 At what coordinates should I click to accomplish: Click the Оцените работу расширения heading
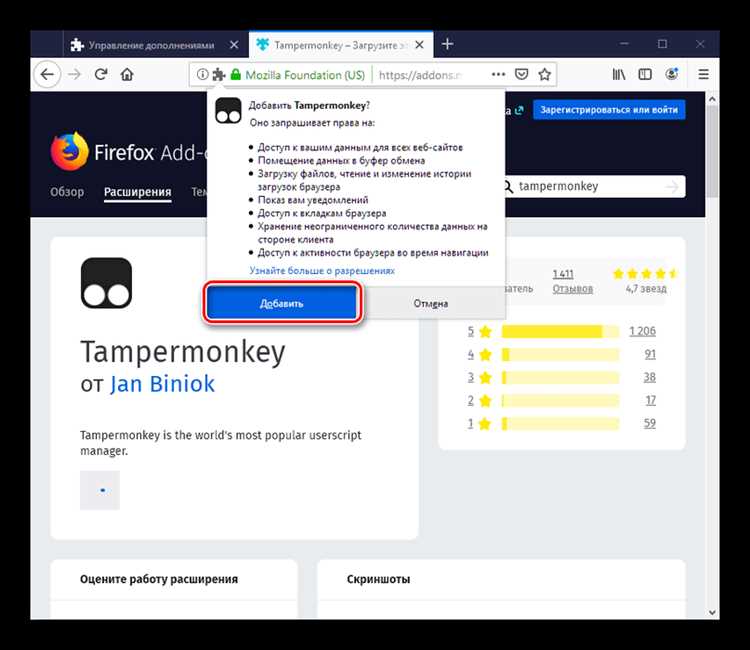pos(159,579)
